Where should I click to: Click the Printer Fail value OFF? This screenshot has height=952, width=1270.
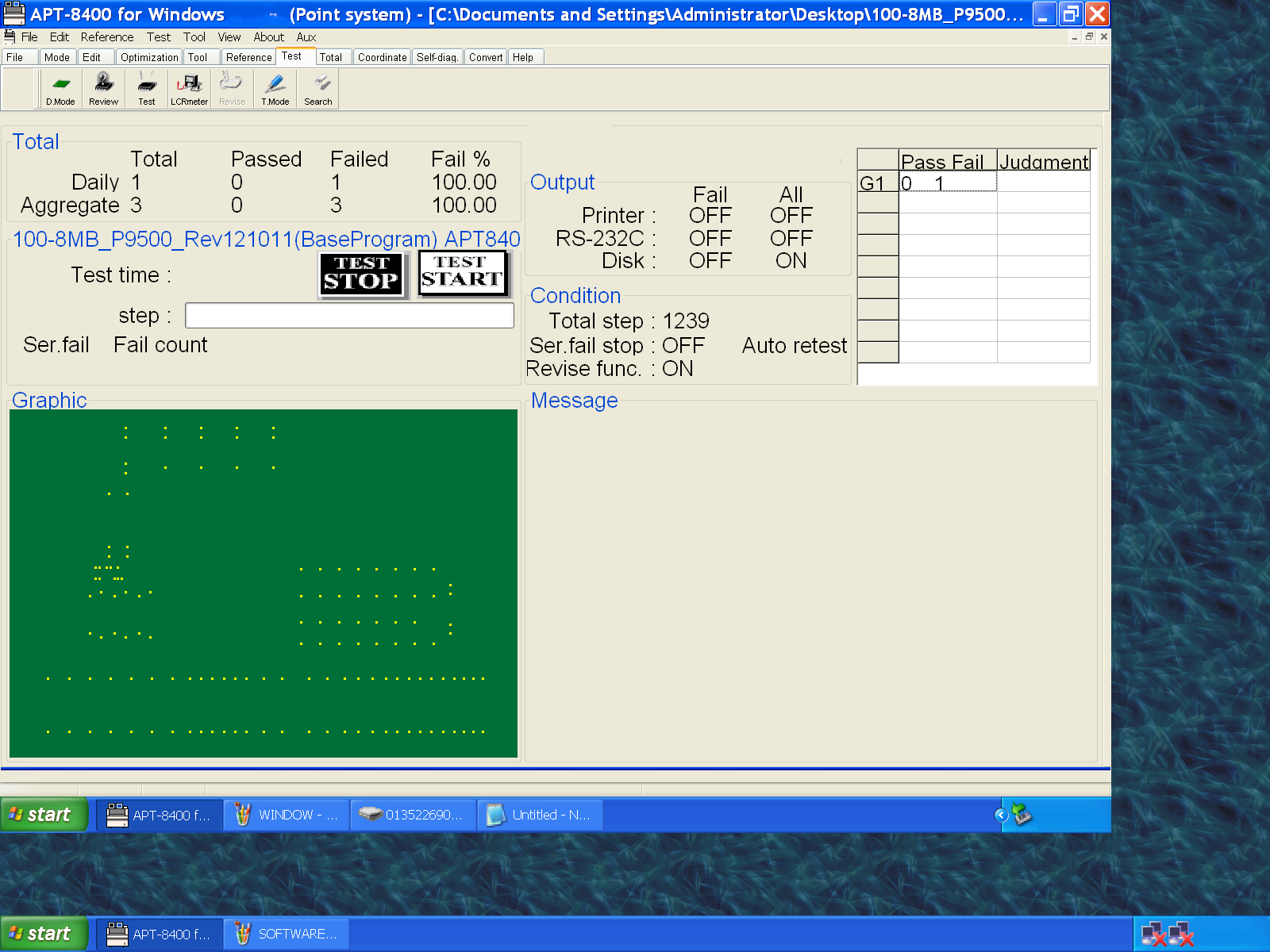(x=710, y=216)
